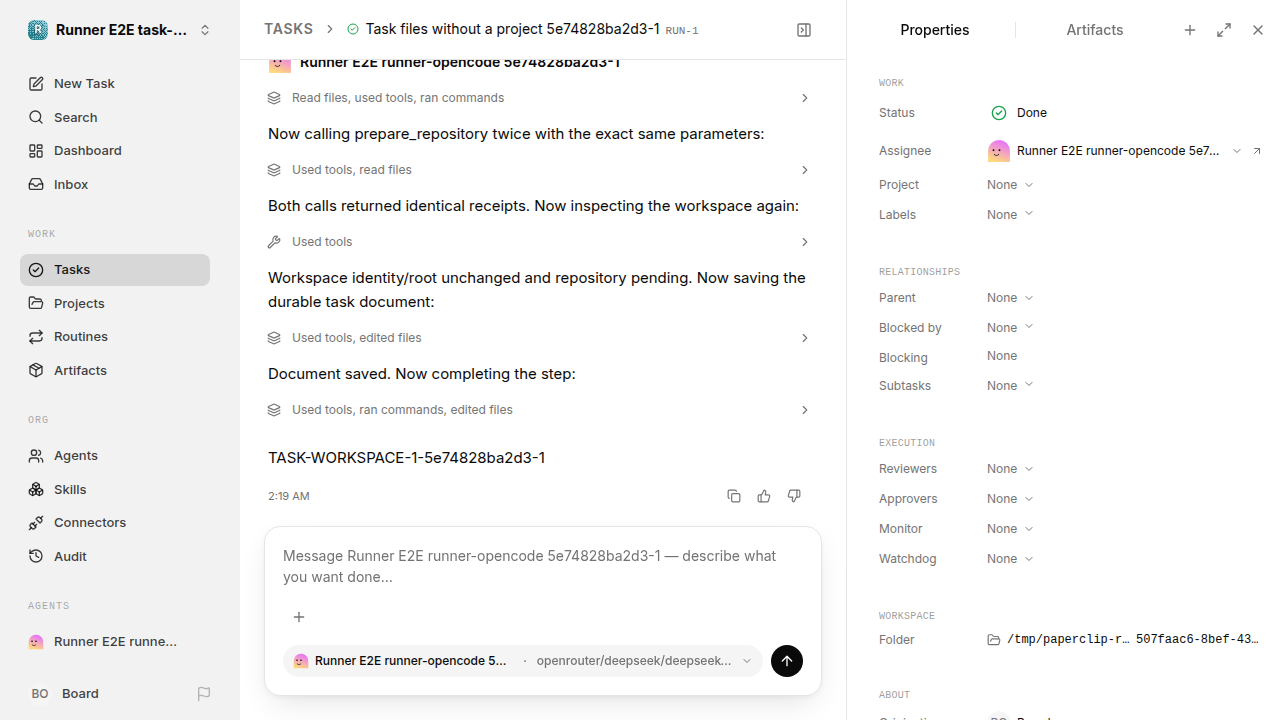Close the properties panel

(x=1258, y=30)
